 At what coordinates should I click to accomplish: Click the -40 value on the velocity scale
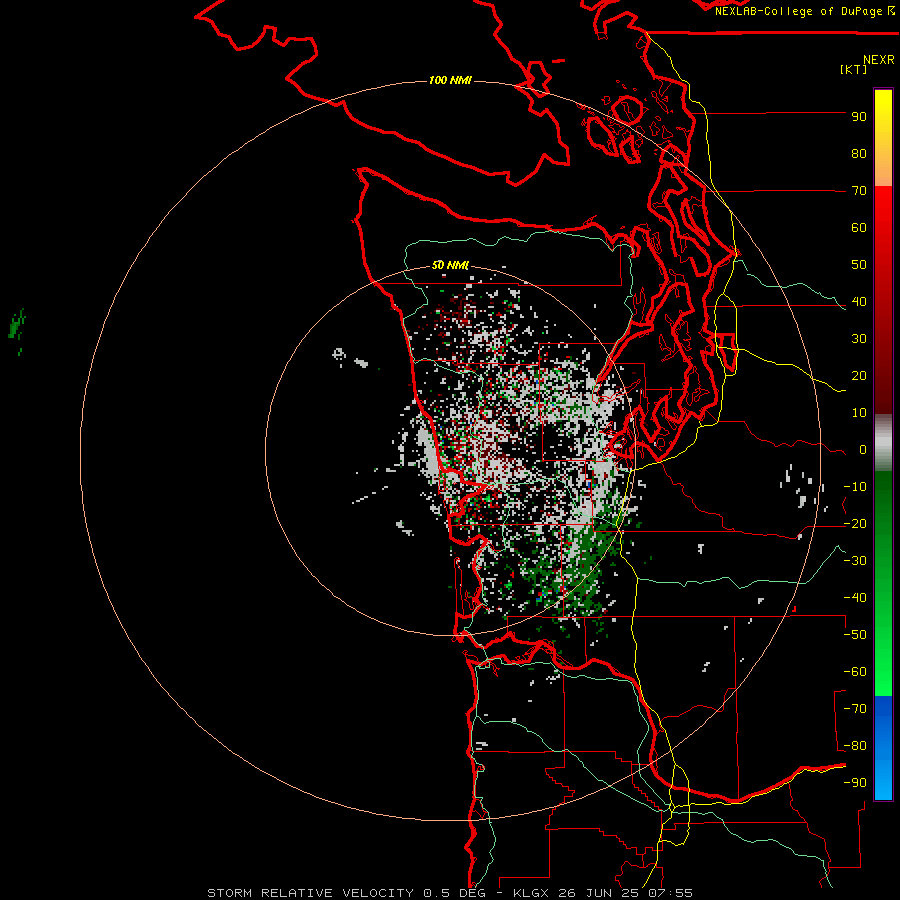click(x=855, y=598)
